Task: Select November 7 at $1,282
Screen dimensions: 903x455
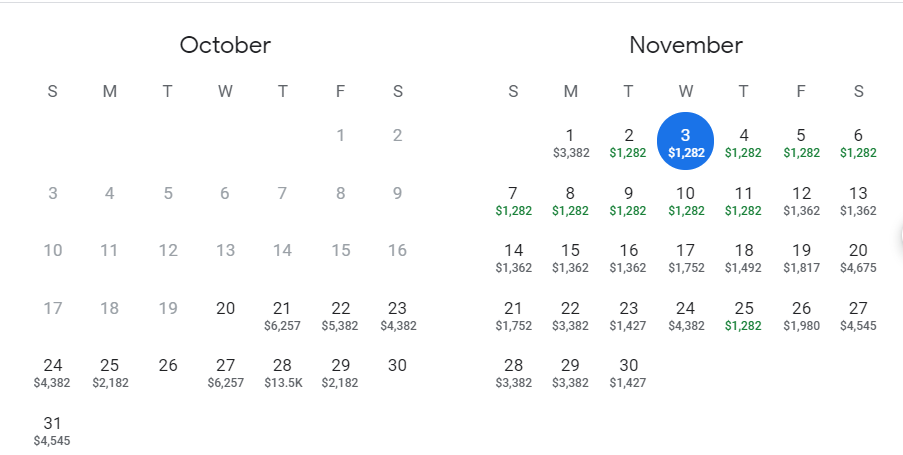Action: (513, 200)
